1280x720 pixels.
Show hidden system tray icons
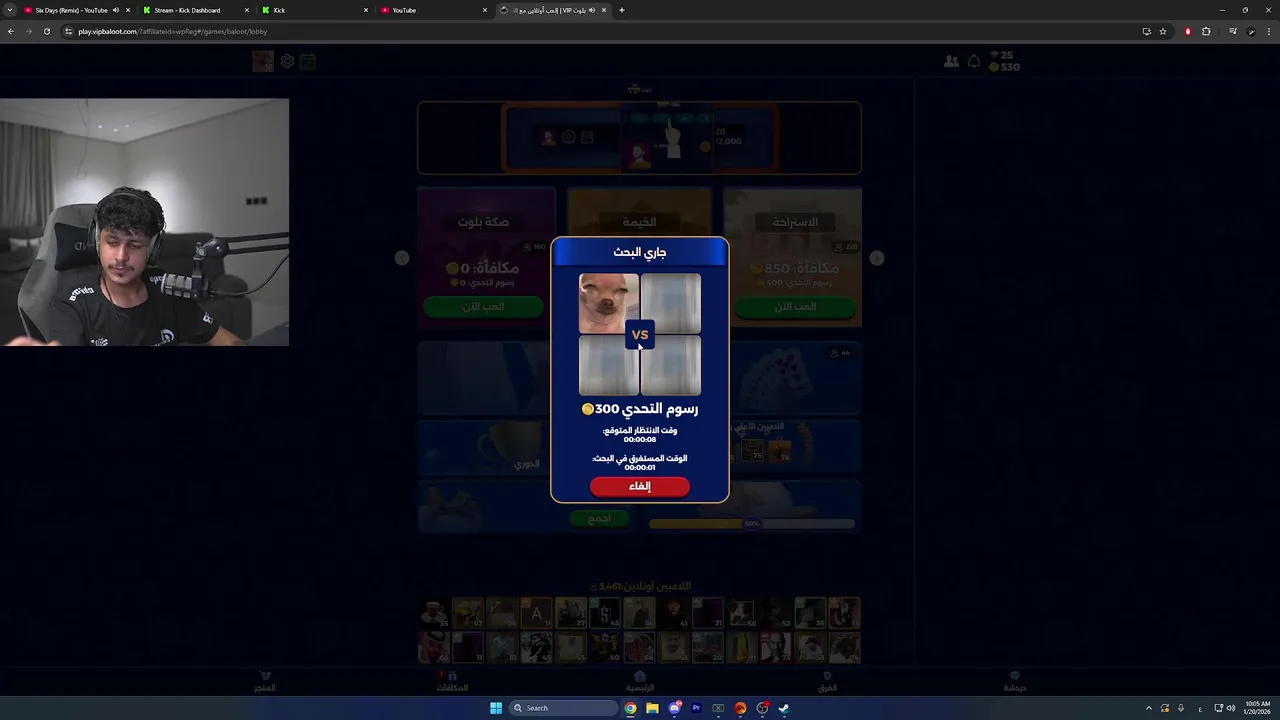coord(1148,708)
